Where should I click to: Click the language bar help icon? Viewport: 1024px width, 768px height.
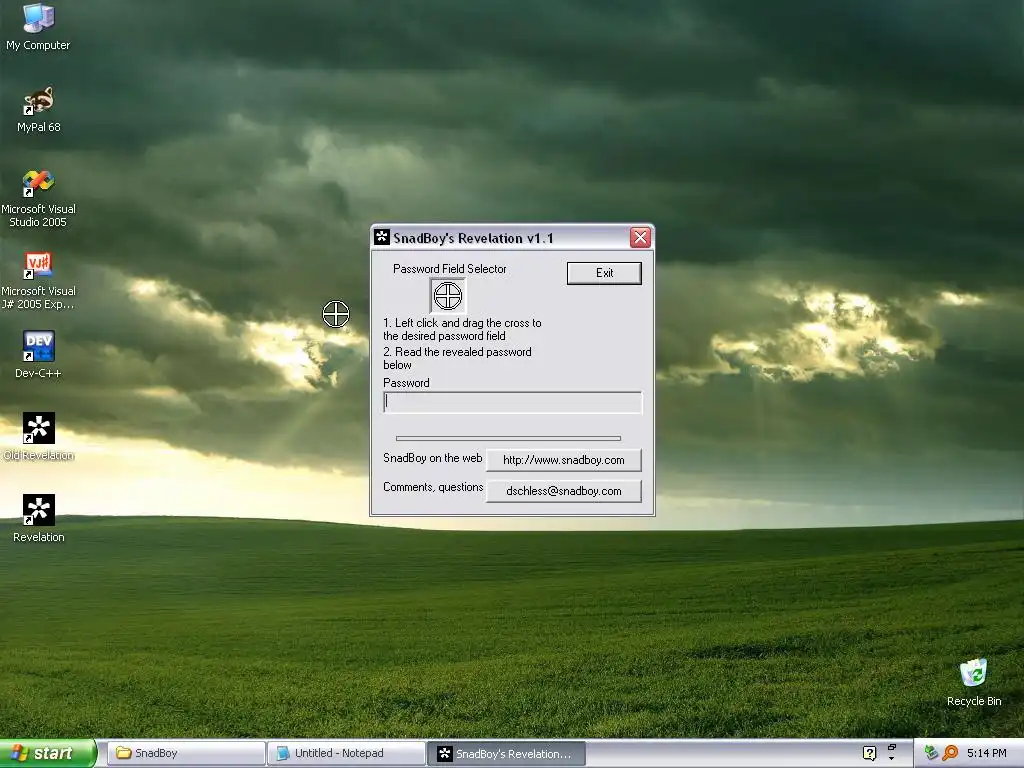pyautogui.click(x=869, y=753)
